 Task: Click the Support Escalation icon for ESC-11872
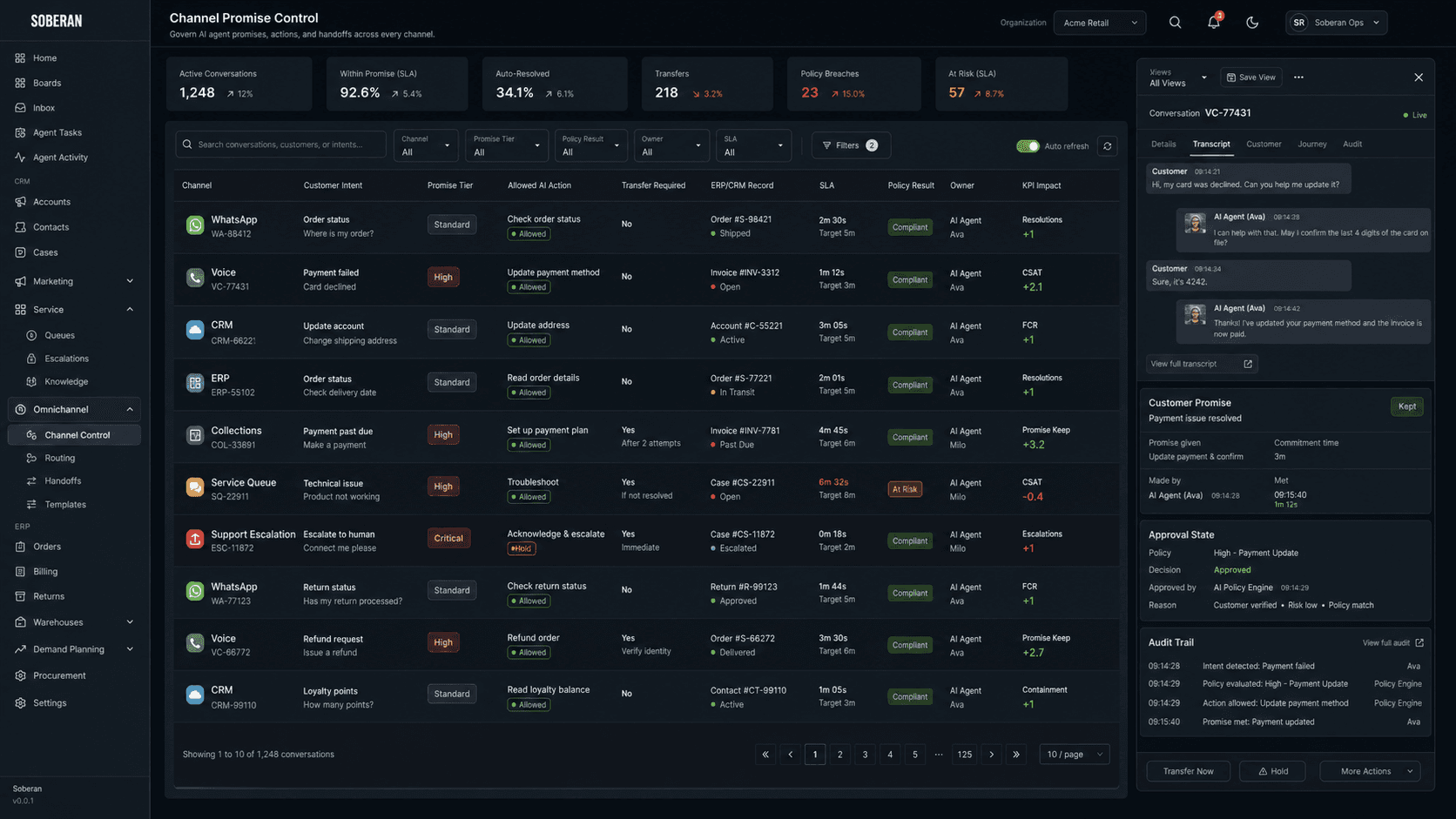coord(195,540)
